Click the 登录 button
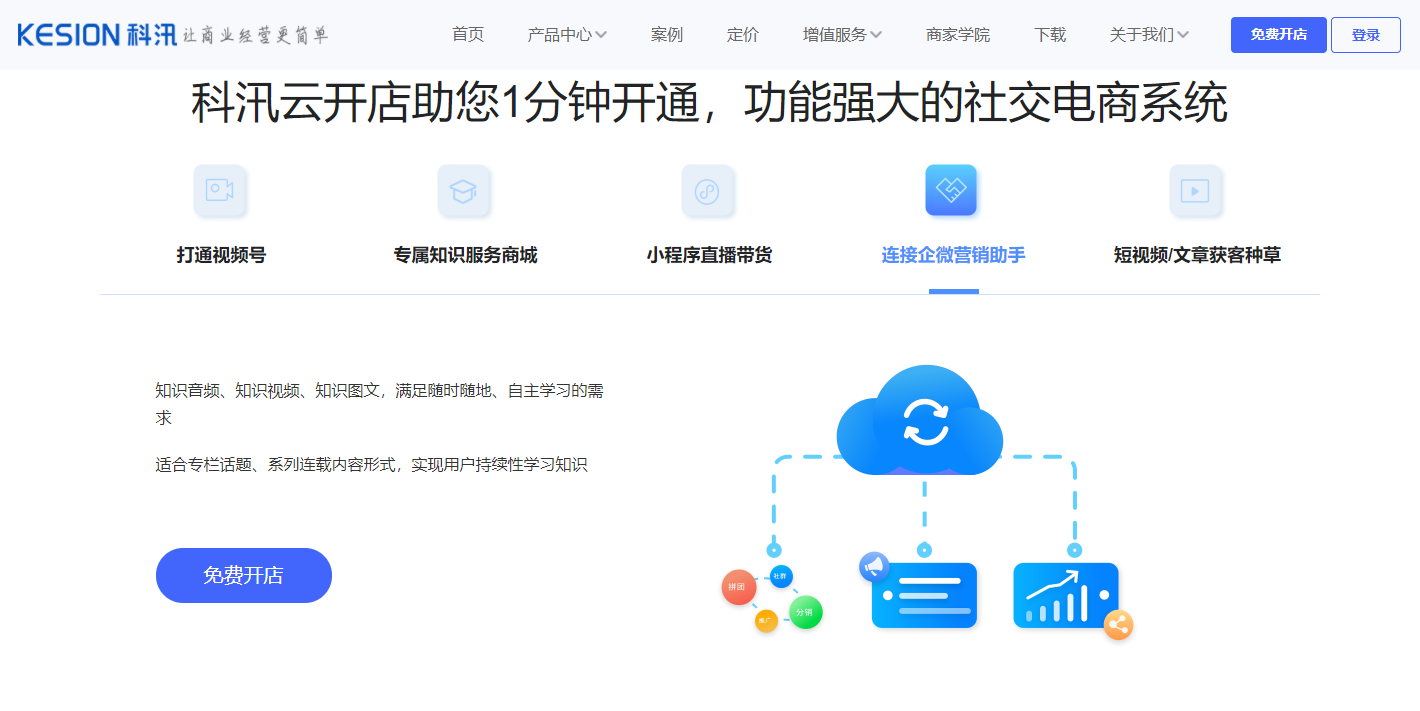 click(1366, 35)
